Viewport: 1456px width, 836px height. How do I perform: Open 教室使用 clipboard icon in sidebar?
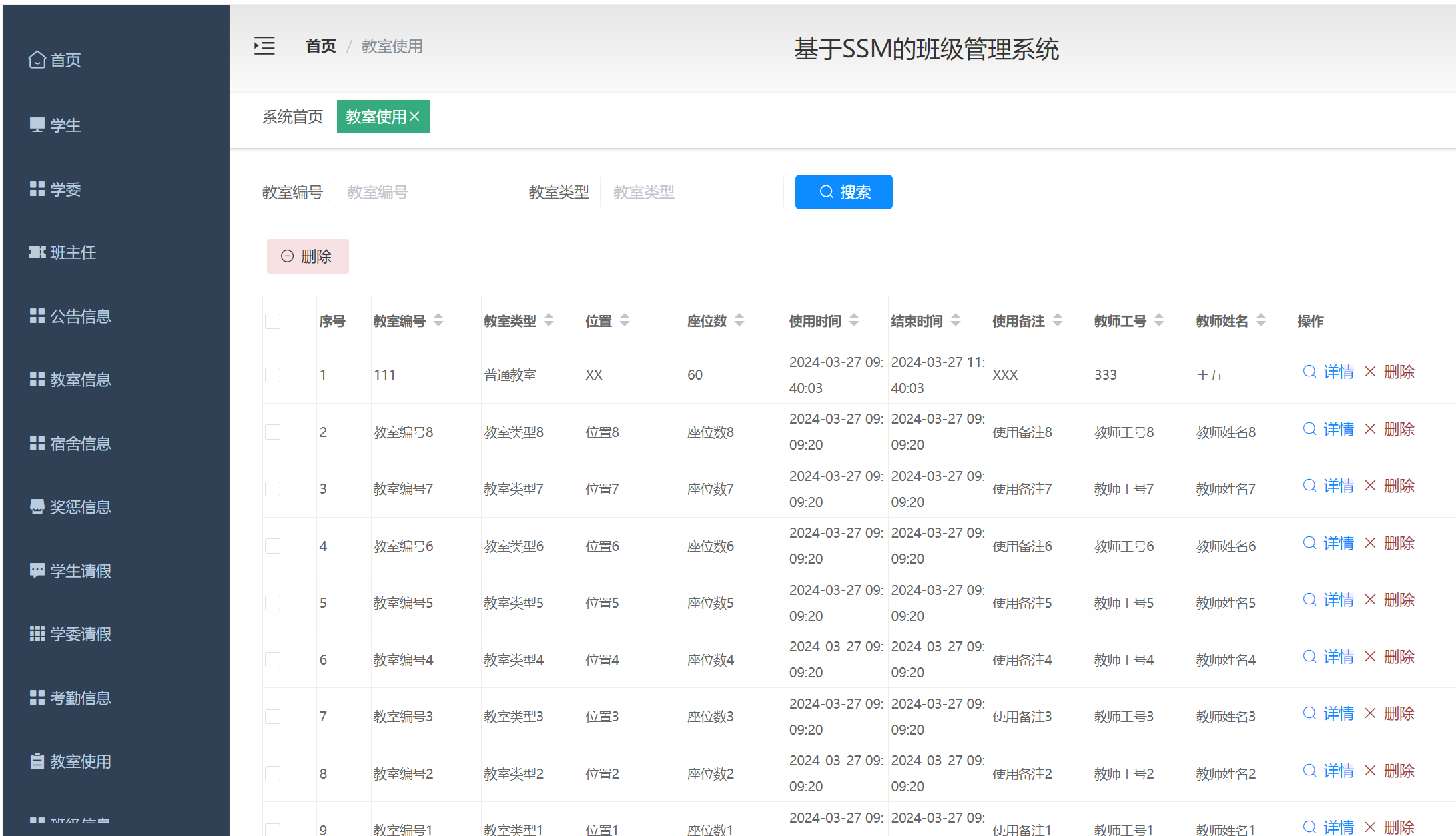tap(37, 761)
